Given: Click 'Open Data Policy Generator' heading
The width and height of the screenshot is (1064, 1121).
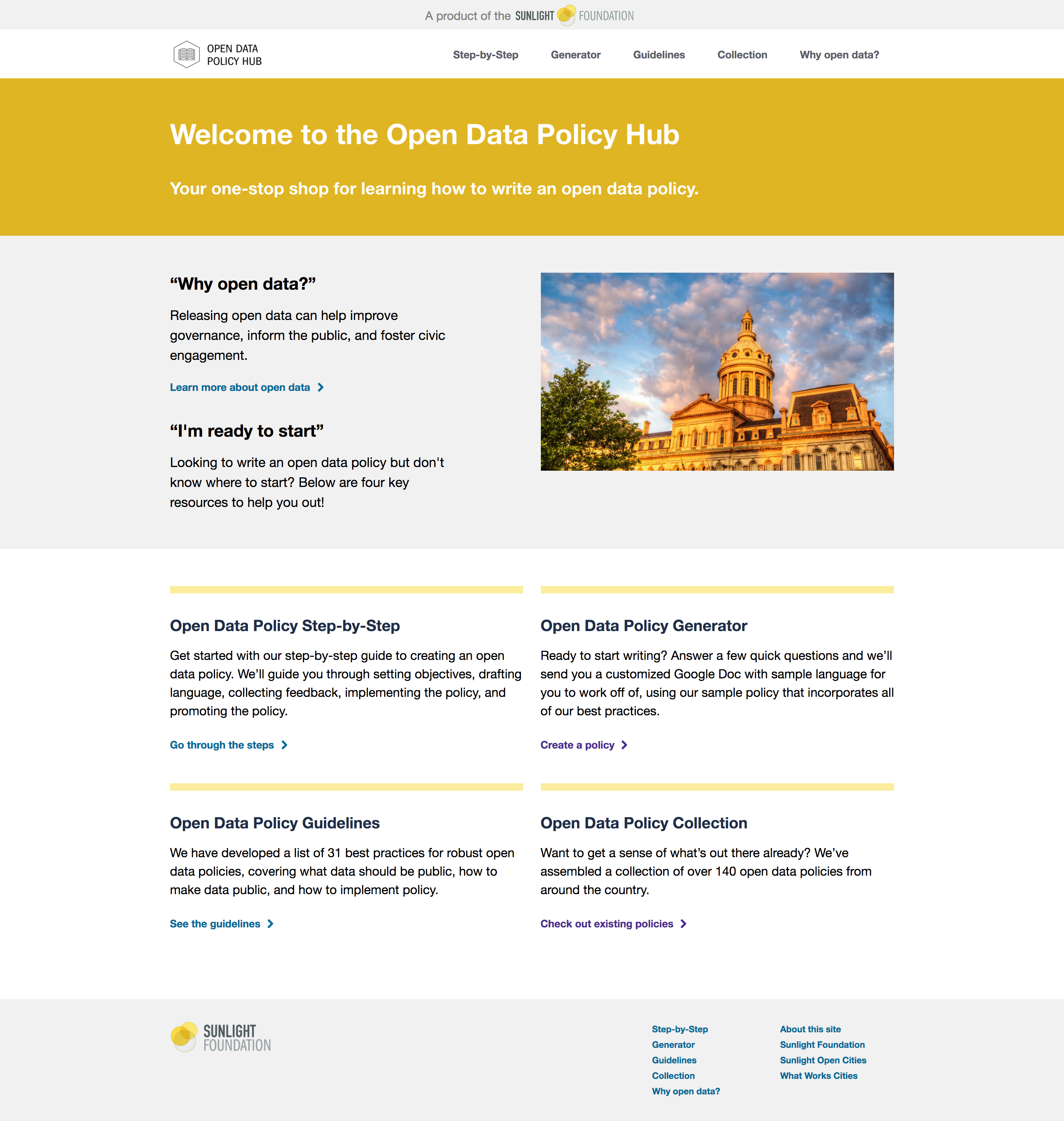Looking at the screenshot, I should coord(644,626).
